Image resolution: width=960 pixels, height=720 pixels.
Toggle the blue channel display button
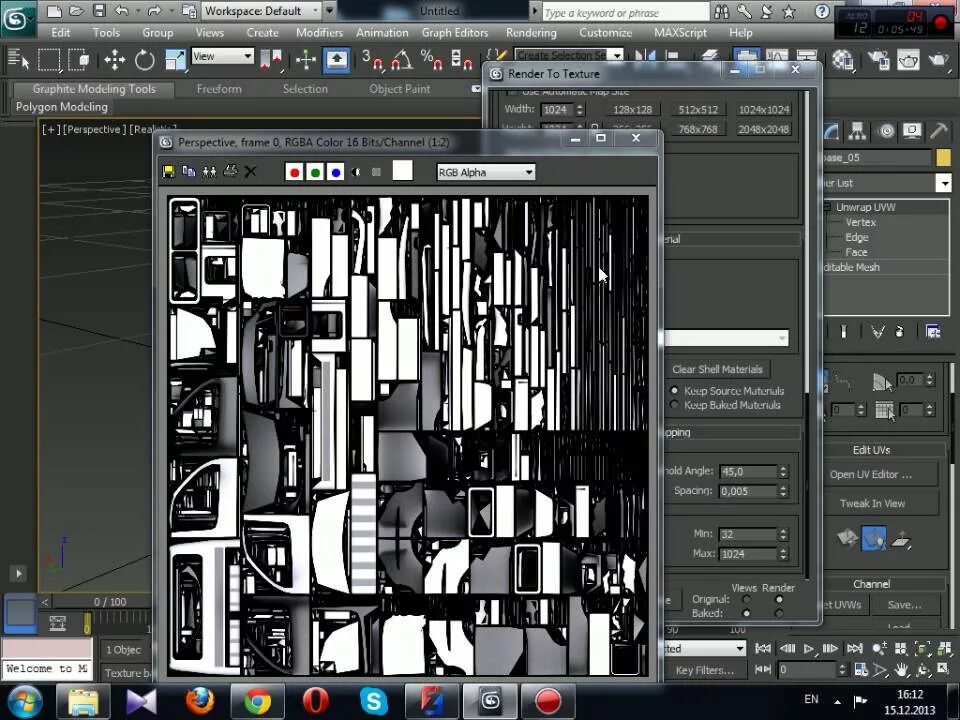click(336, 172)
